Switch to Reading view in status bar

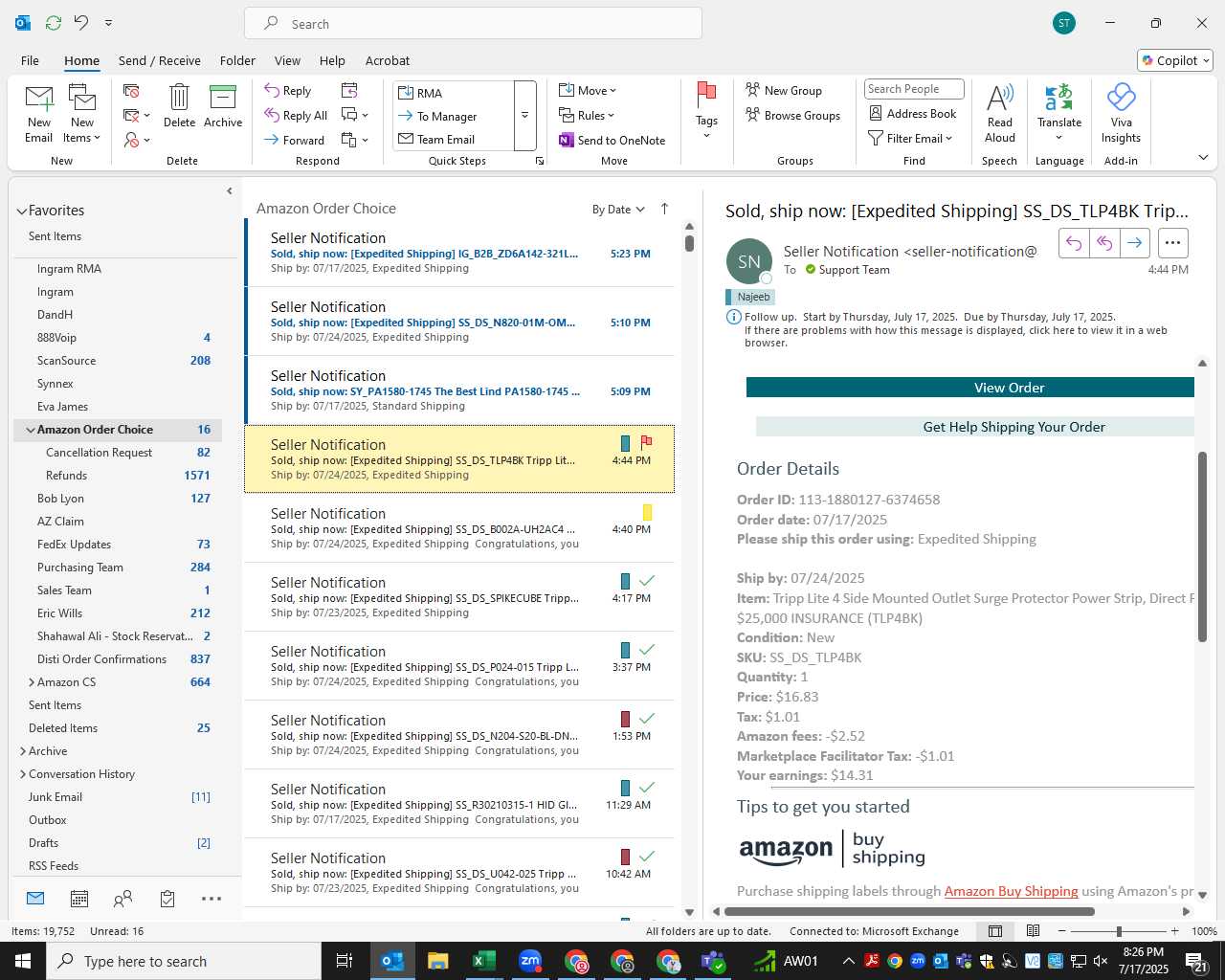tap(1034, 931)
